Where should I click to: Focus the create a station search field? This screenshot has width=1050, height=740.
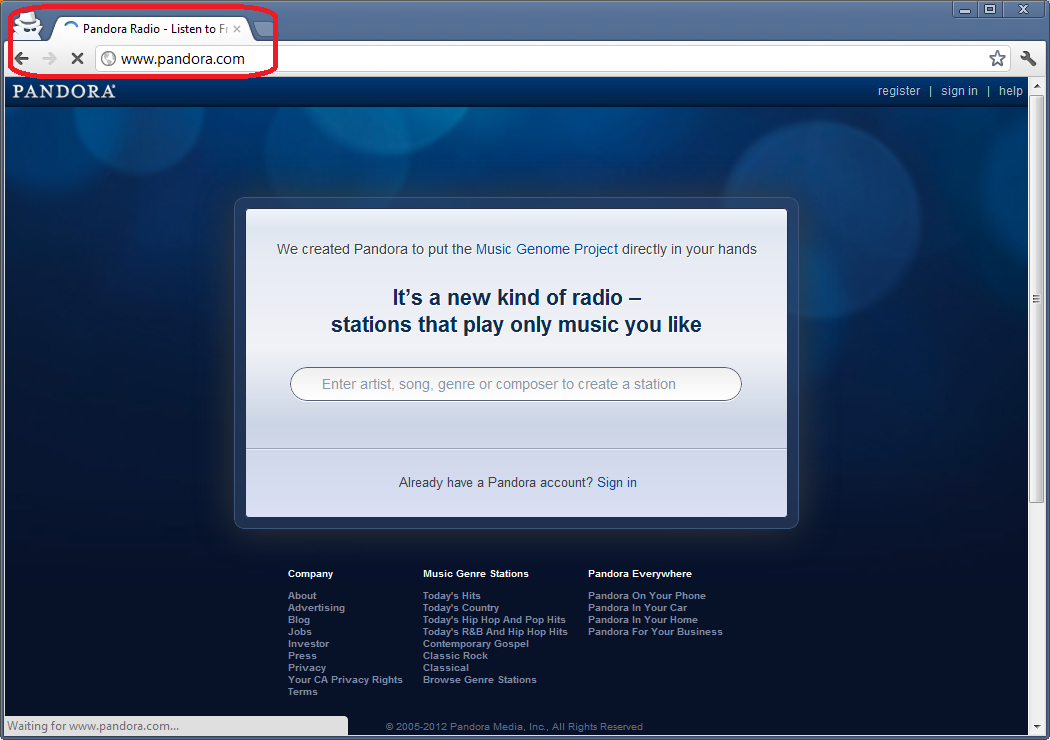point(516,384)
